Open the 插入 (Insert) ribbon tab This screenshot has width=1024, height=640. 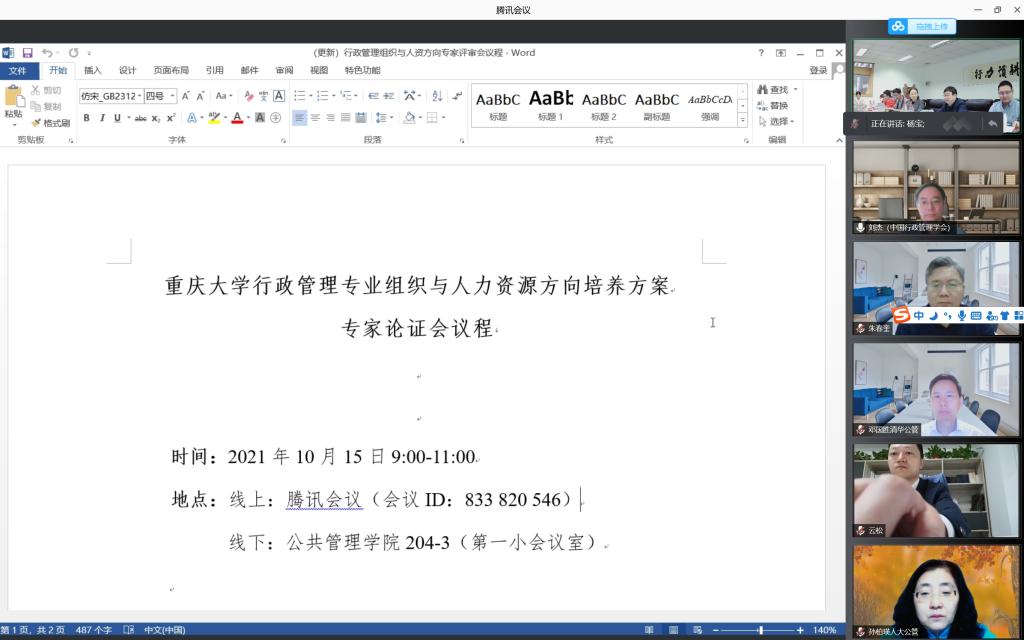(92, 70)
